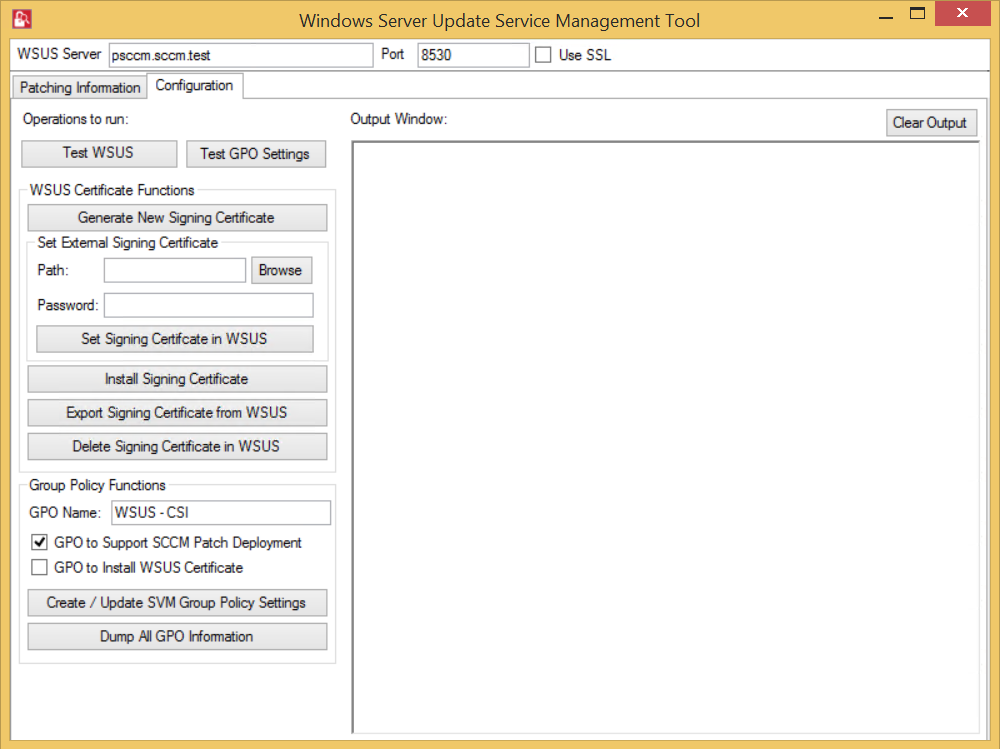
Task: Switch to the Patching Information tab
Action: (x=80, y=88)
